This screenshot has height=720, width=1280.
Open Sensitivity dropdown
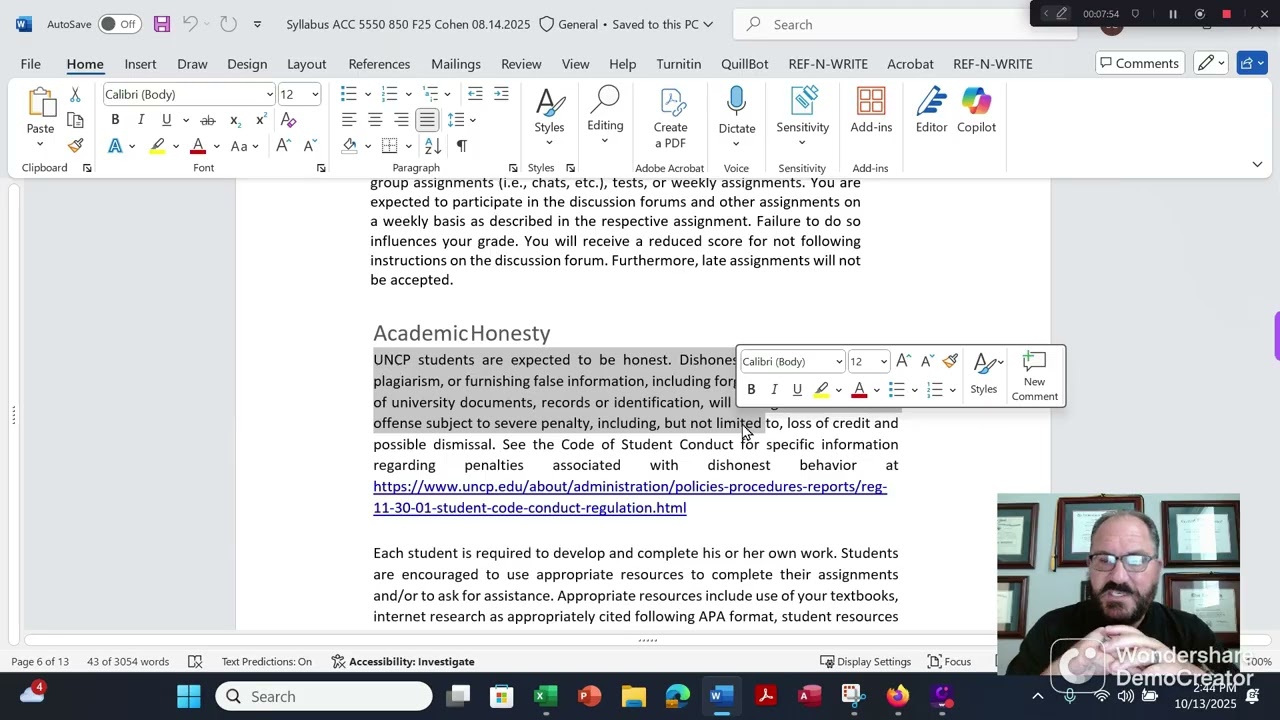tap(803, 117)
